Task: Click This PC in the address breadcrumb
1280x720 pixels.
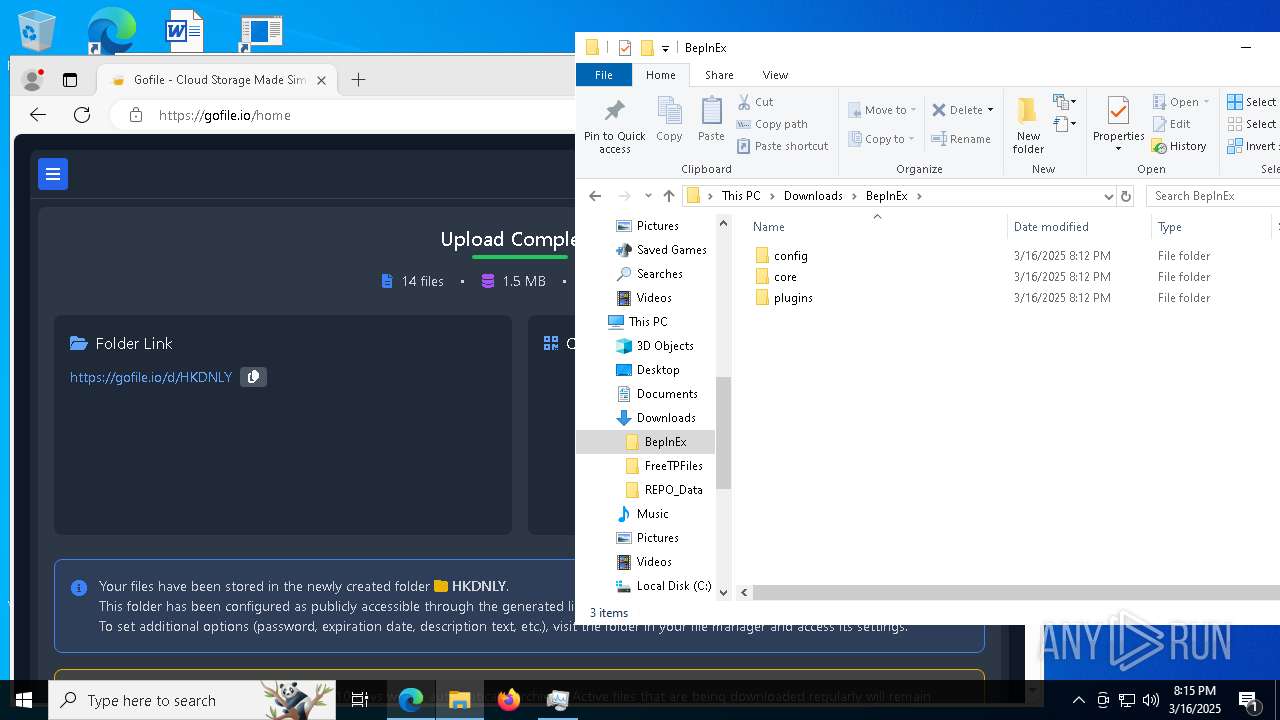Action: [741, 196]
